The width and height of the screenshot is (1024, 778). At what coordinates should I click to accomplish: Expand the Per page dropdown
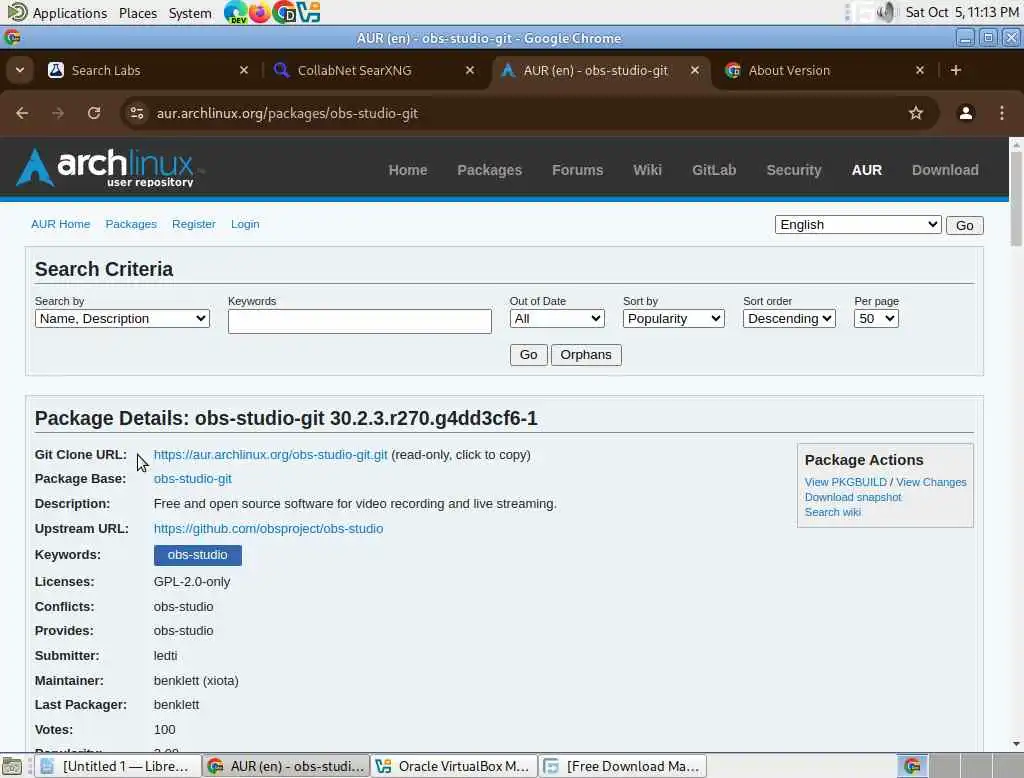876,319
